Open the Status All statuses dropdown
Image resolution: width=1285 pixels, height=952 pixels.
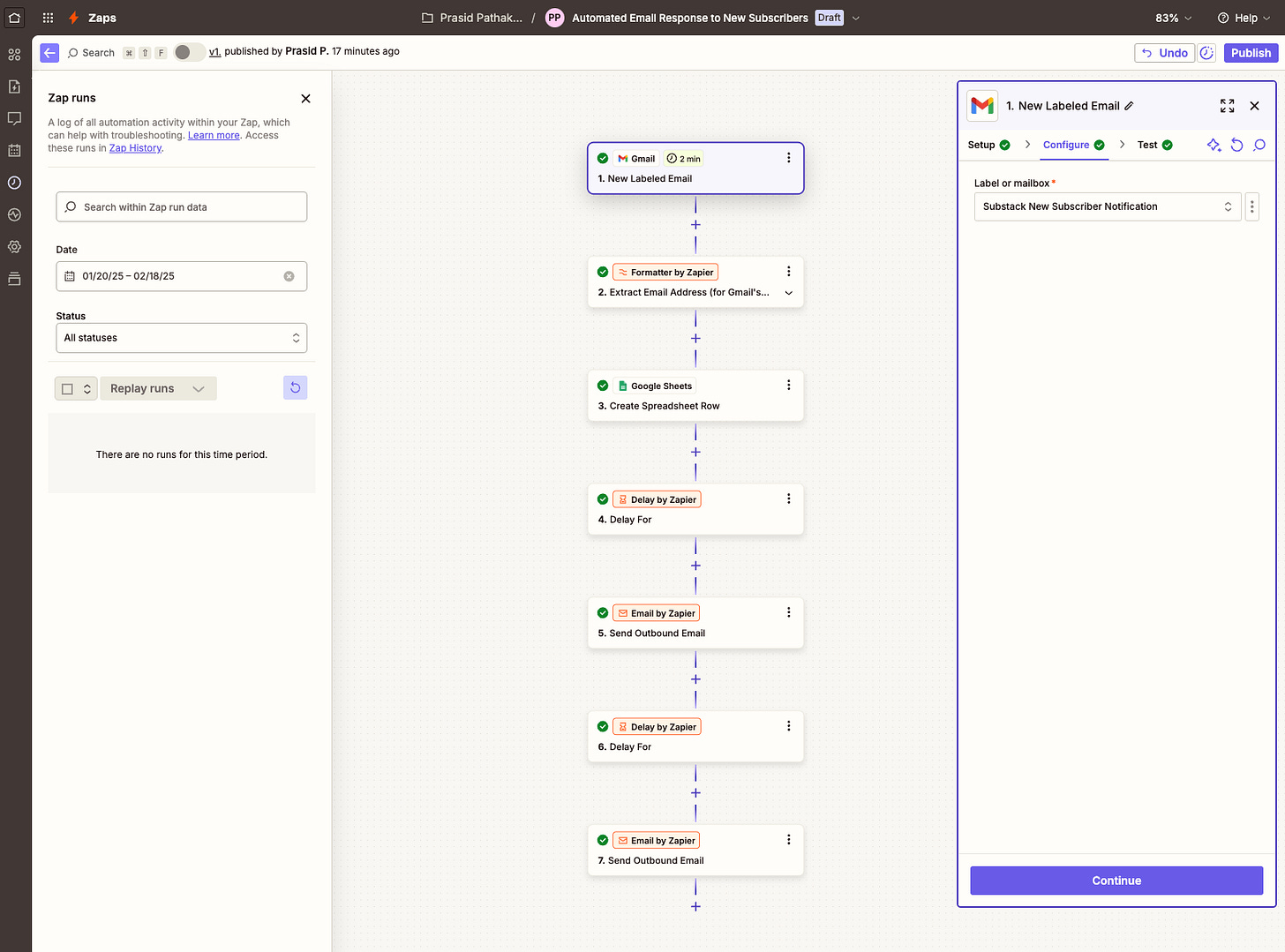tap(182, 338)
